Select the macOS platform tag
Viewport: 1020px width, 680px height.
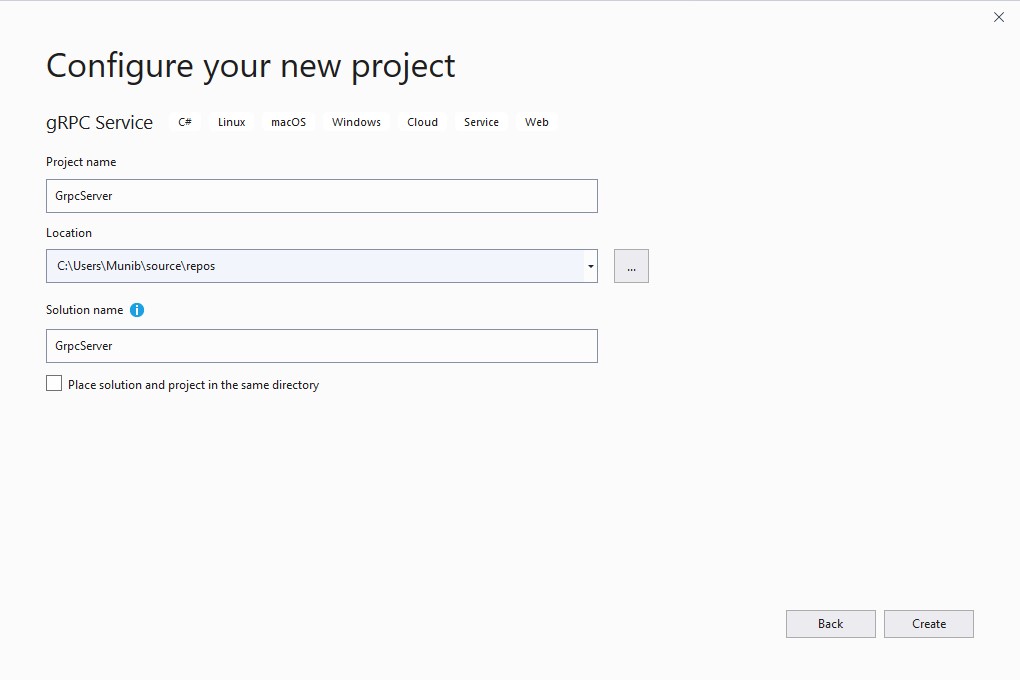[x=288, y=121]
